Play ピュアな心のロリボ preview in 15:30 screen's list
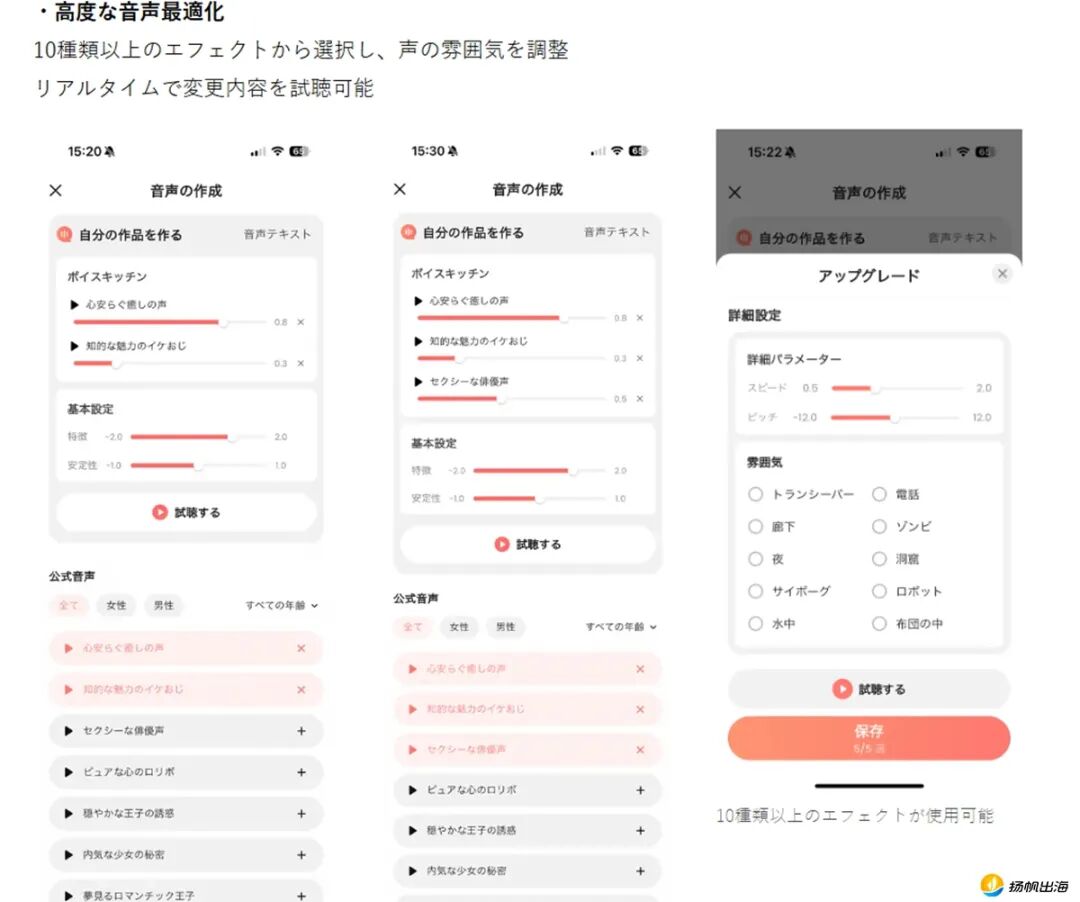This screenshot has height=902, width=1080. click(413, 790)
